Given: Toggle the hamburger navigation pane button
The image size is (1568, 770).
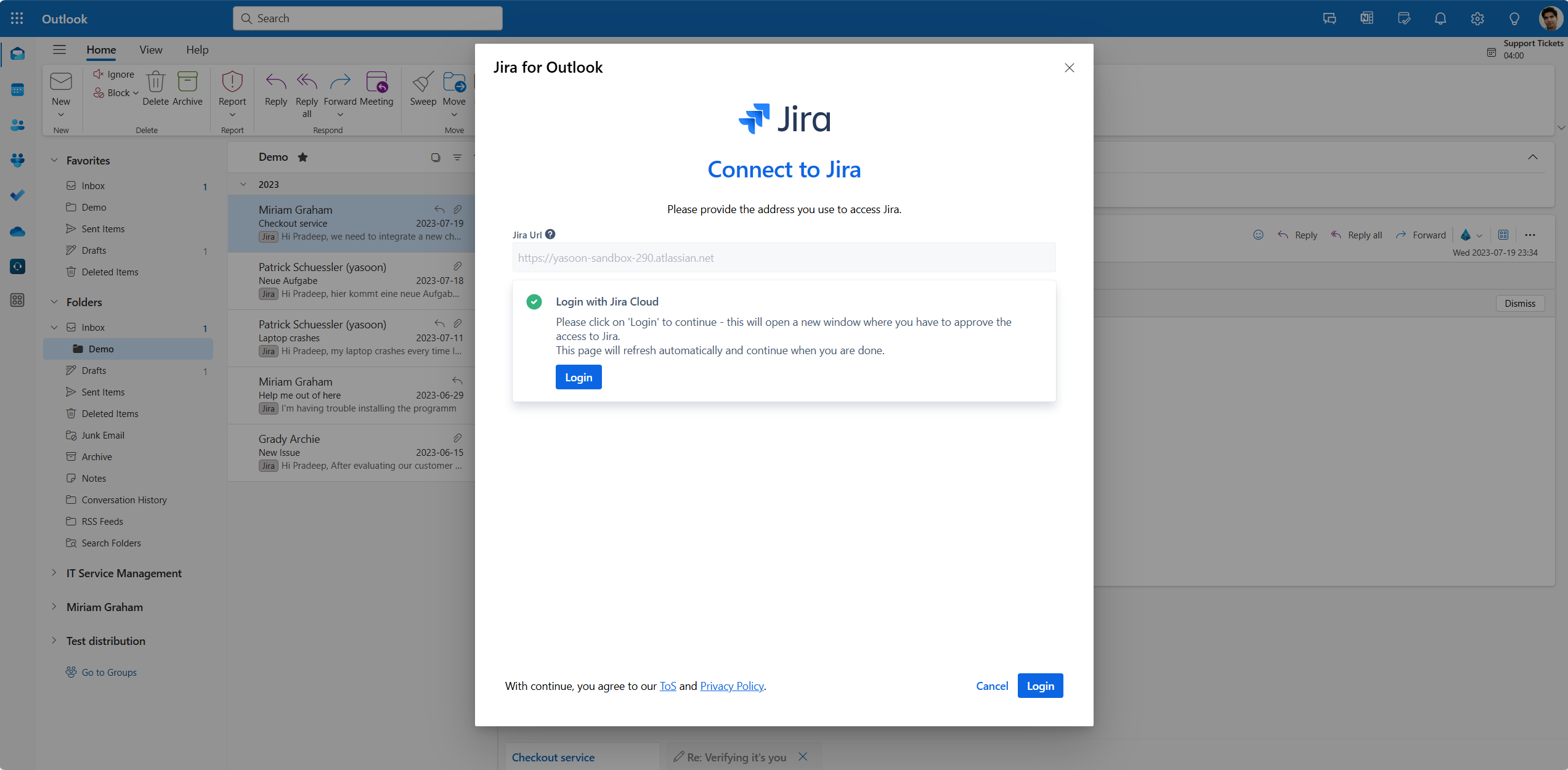Looking at the screenshot, I should point(59,50).
